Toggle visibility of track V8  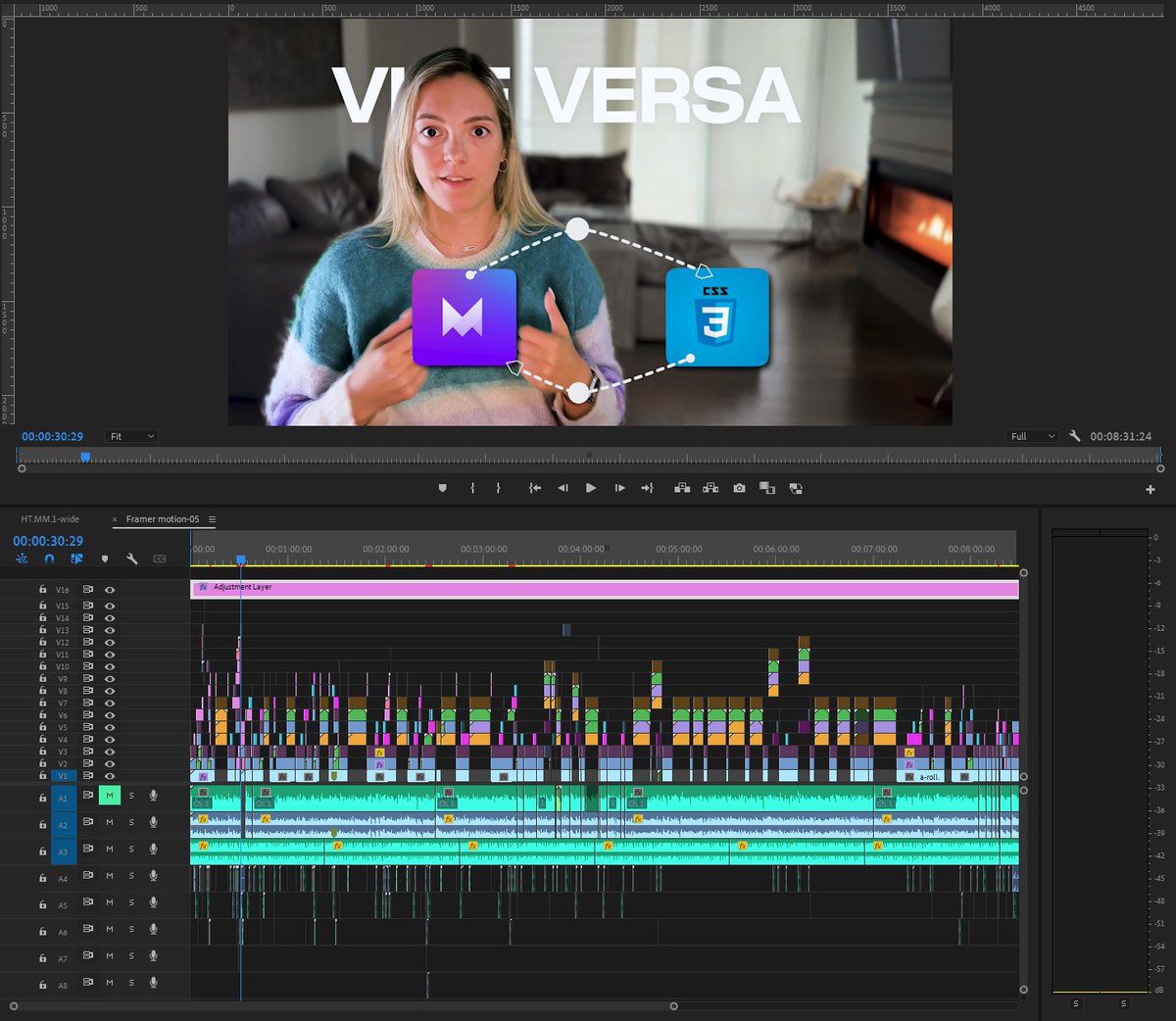[110, 691]
